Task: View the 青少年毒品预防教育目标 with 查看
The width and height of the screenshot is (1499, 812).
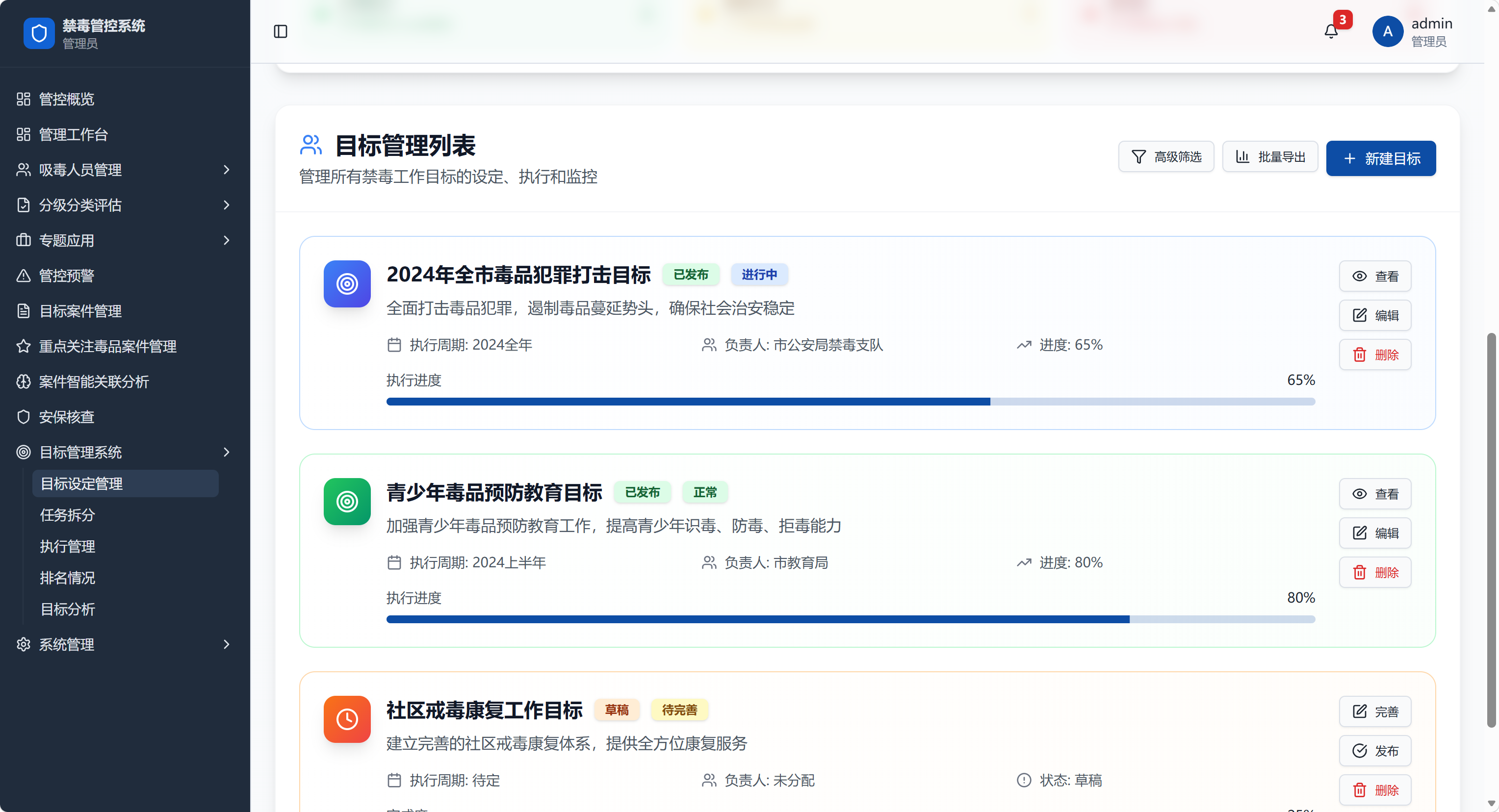Action: click(1375, 494)
